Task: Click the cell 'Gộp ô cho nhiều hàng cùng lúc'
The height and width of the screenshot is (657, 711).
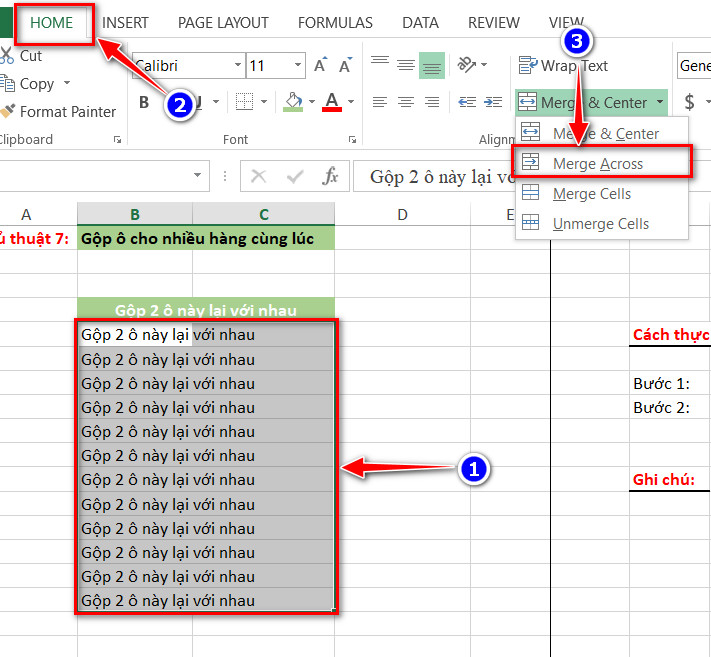Action: click(206, 238)
